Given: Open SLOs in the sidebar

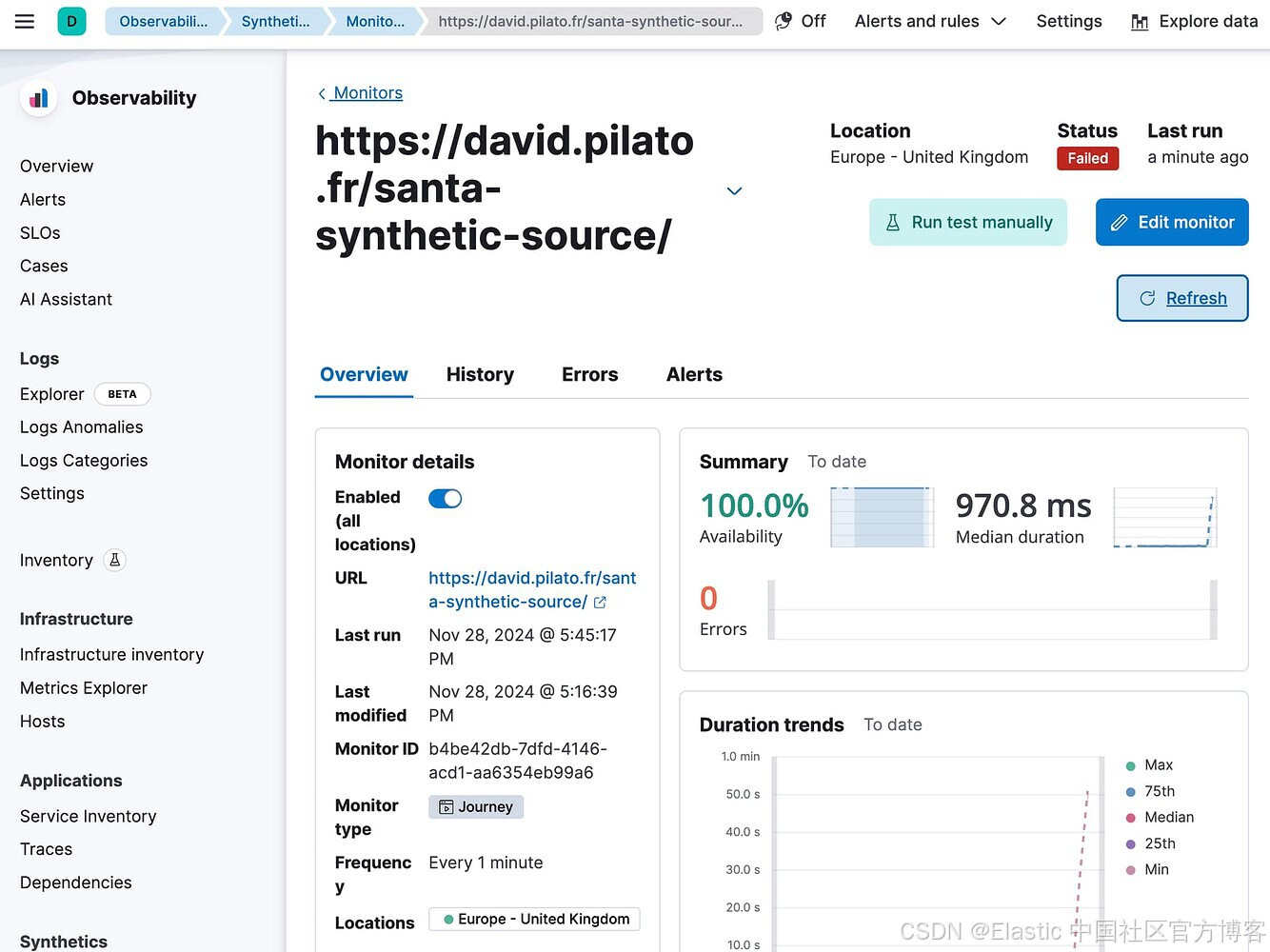Looking at the screenshot, I should pos(40,233).
